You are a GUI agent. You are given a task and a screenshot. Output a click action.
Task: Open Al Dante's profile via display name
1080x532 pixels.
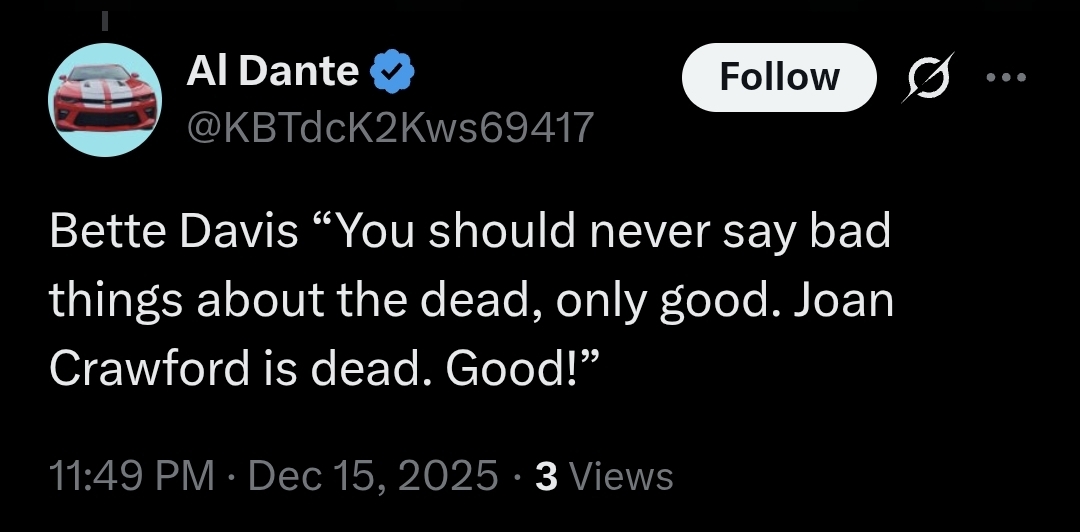tap(272, 72)
